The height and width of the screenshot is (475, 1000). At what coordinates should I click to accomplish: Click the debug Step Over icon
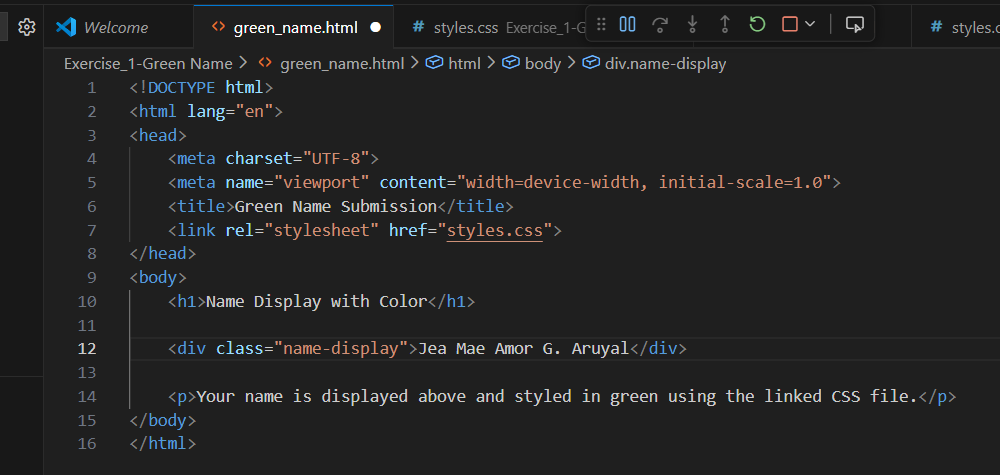point(659,24)
